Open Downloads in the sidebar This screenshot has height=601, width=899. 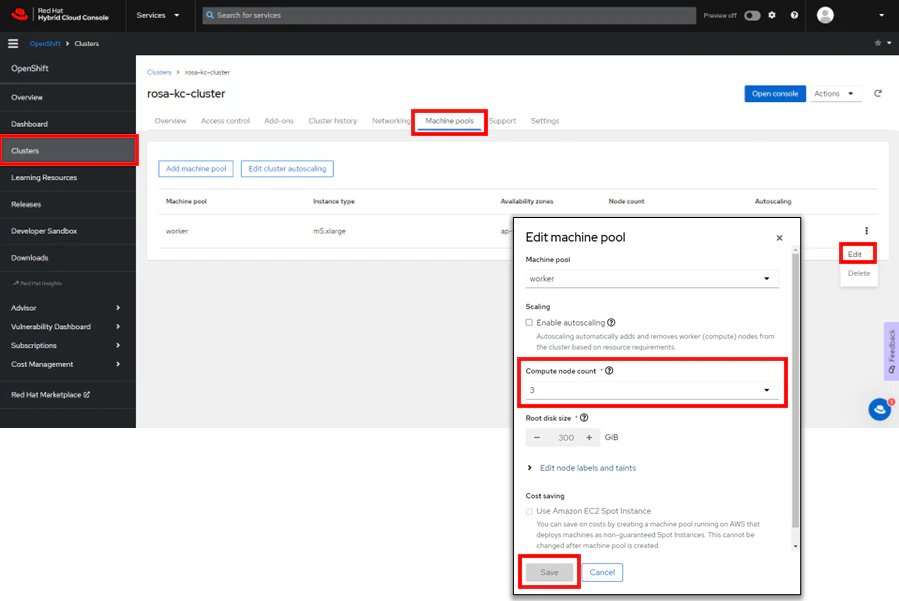click(x=68, y=258)
